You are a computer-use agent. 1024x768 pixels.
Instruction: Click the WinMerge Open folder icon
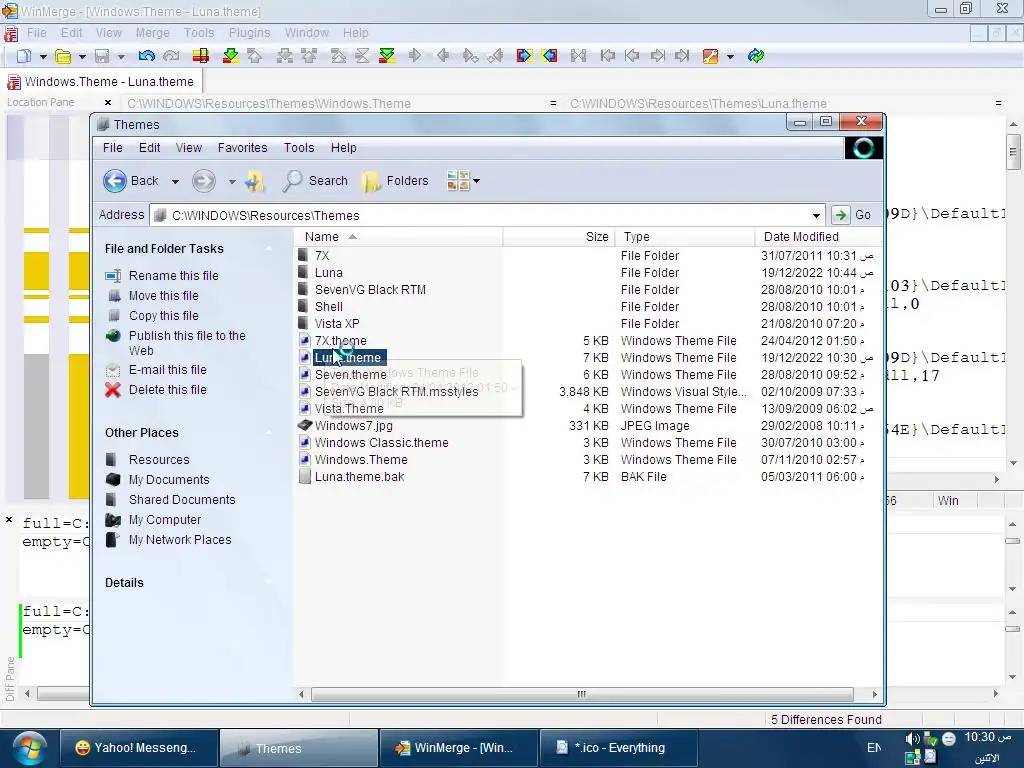(x=63, y=56)
